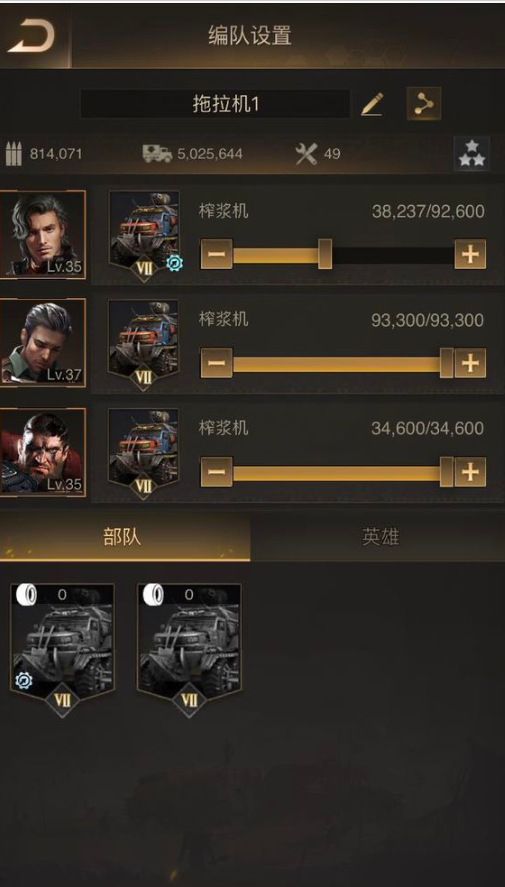Screen dimensions: 505x887
Task: Select the first grey troop card with gear badge
Action: [62, 649]
